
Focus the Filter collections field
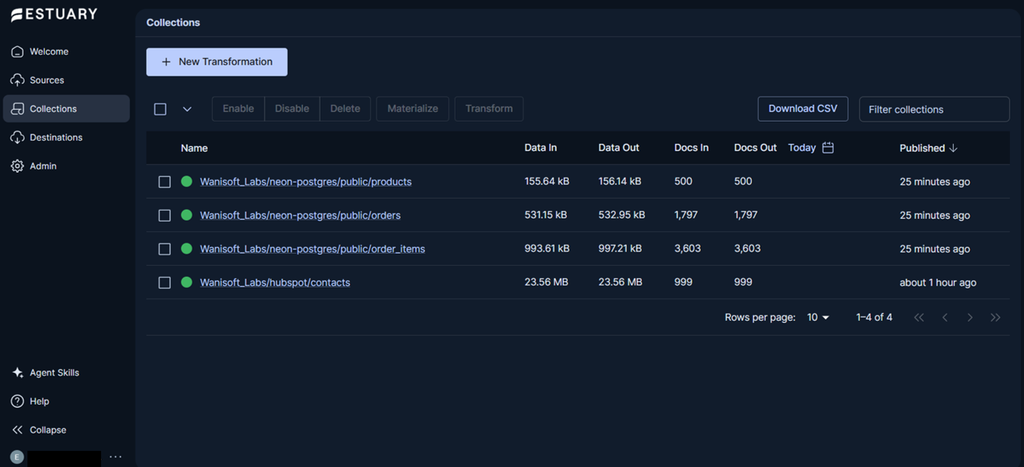934,109
